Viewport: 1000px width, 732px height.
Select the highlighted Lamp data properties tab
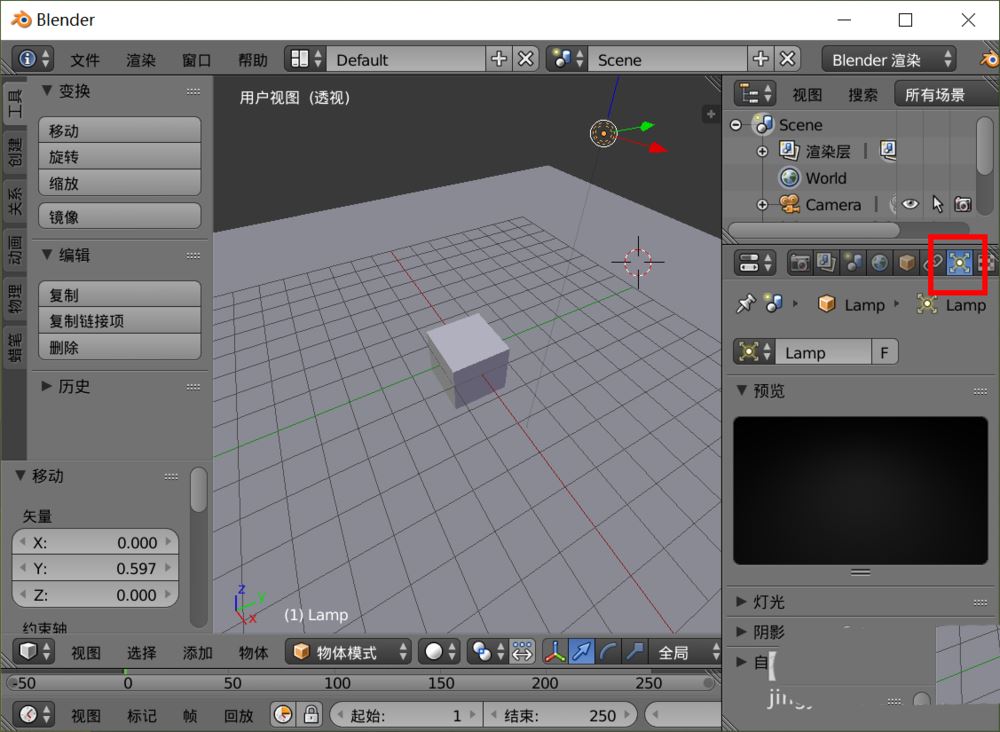click(960, 262)
